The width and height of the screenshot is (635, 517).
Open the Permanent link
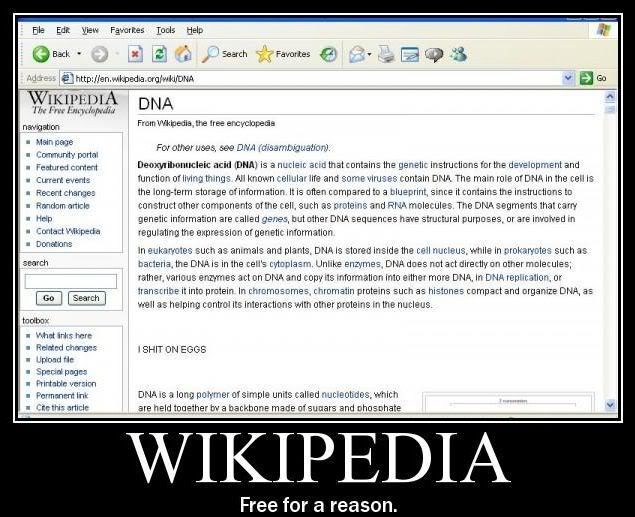[x=62, y=396]
